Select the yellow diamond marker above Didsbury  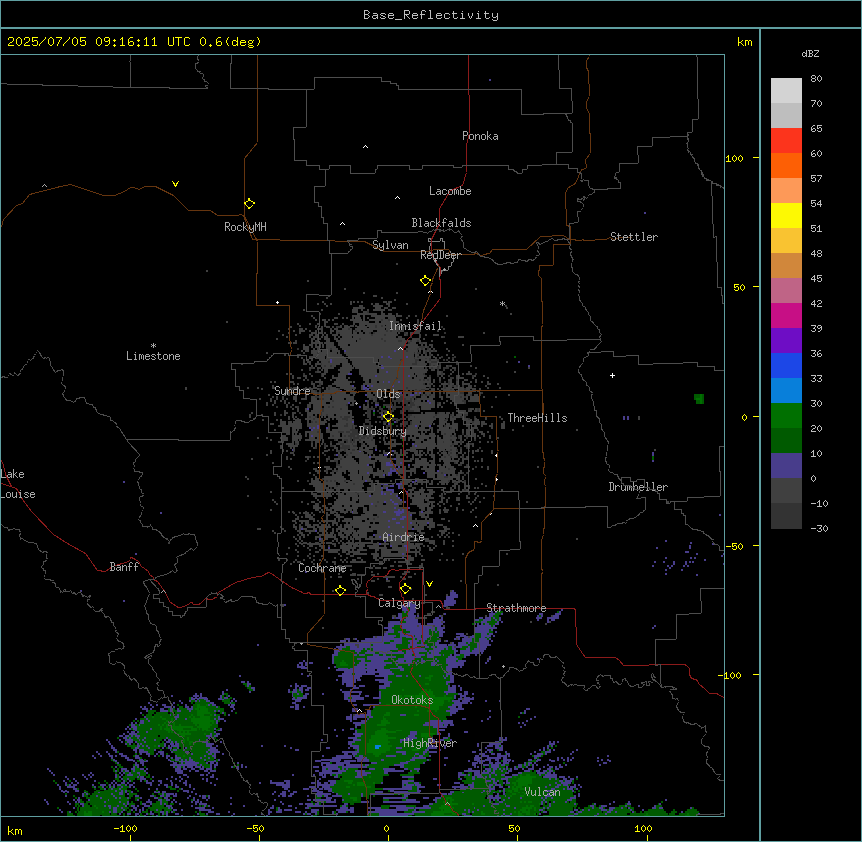[388, 417]
